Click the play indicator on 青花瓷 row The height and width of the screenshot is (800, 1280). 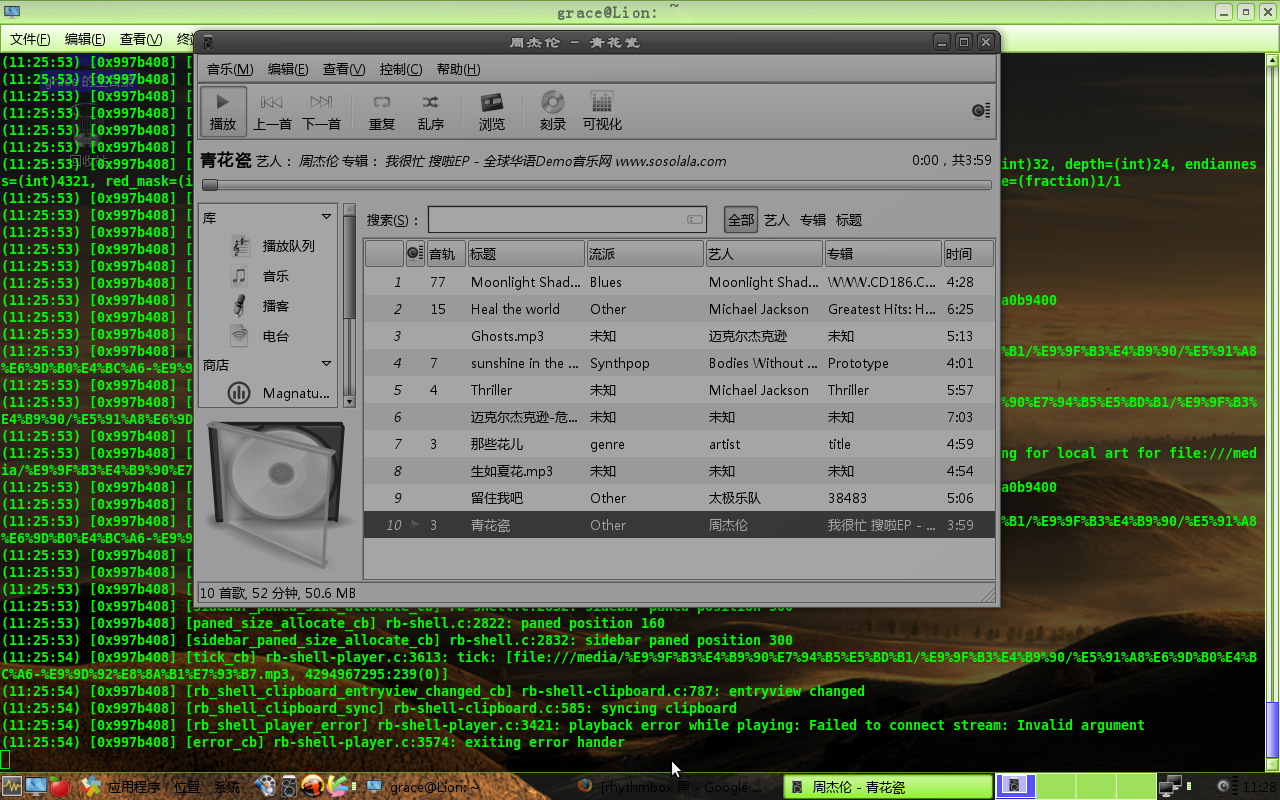pos(415,525)
